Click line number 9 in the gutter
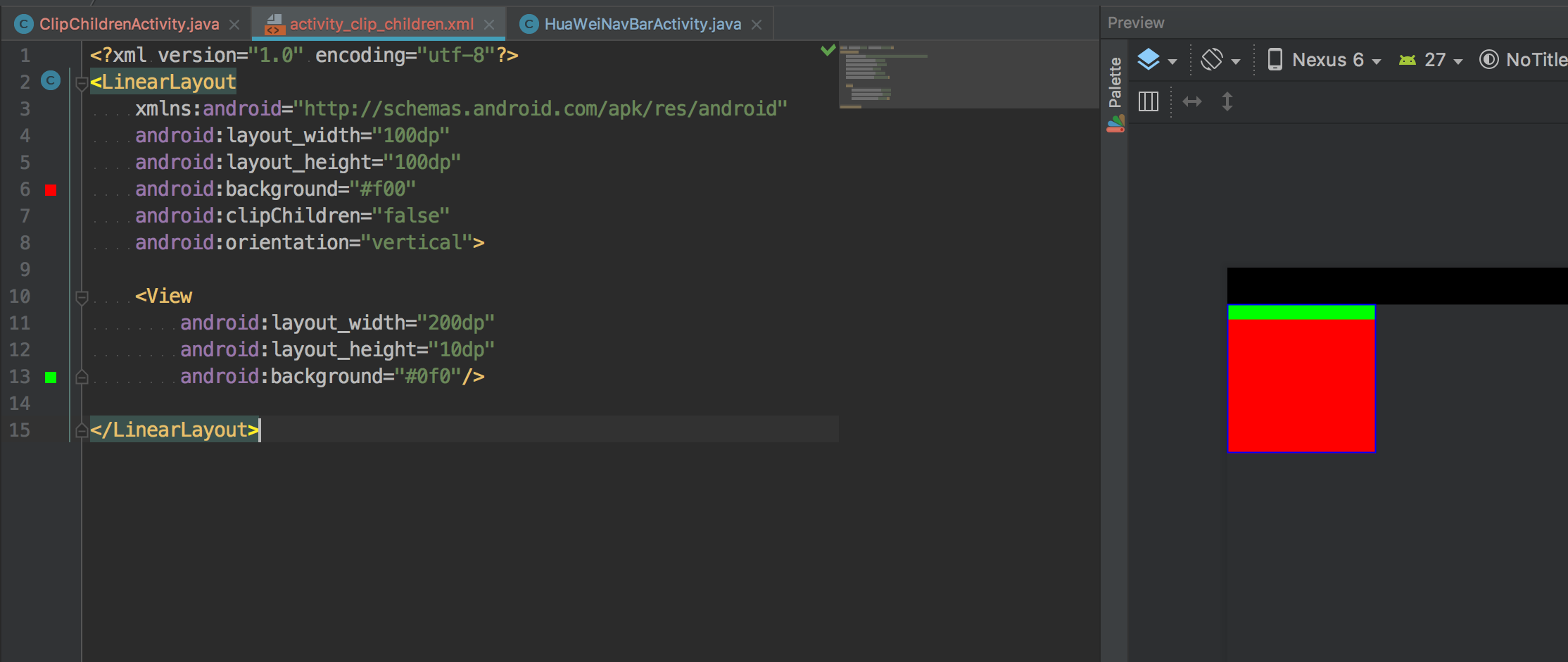The image size is (1568, 662). (x=25, y=269)
